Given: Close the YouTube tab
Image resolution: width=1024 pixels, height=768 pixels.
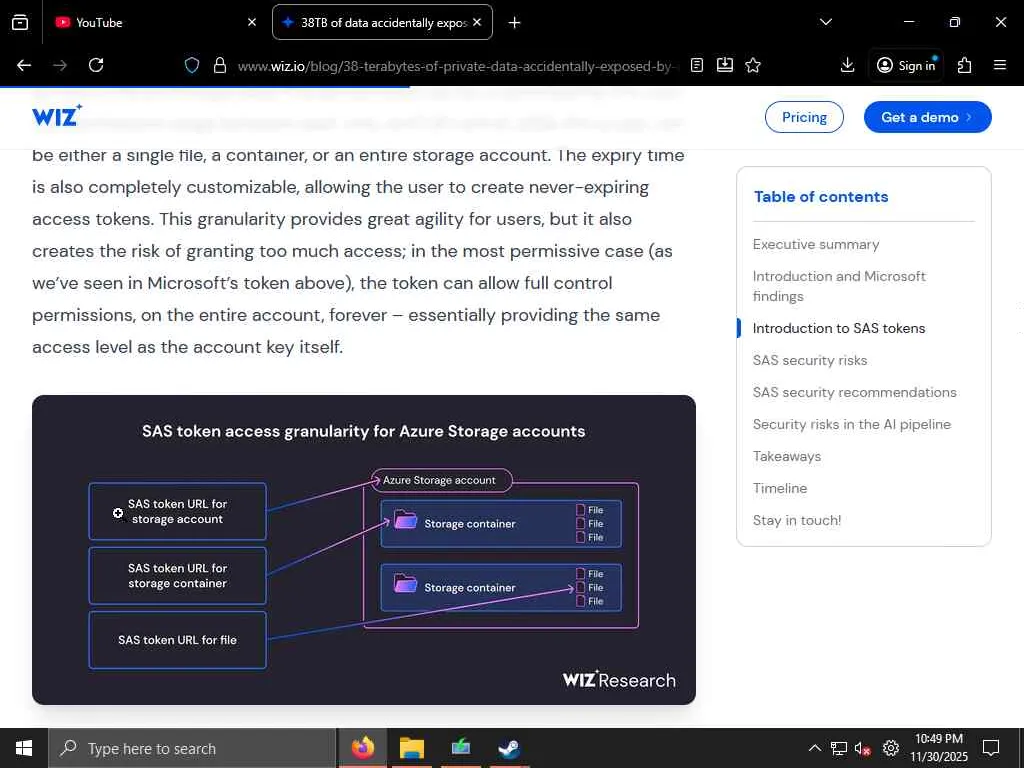Looking at the screenshot, I should 252,22.
